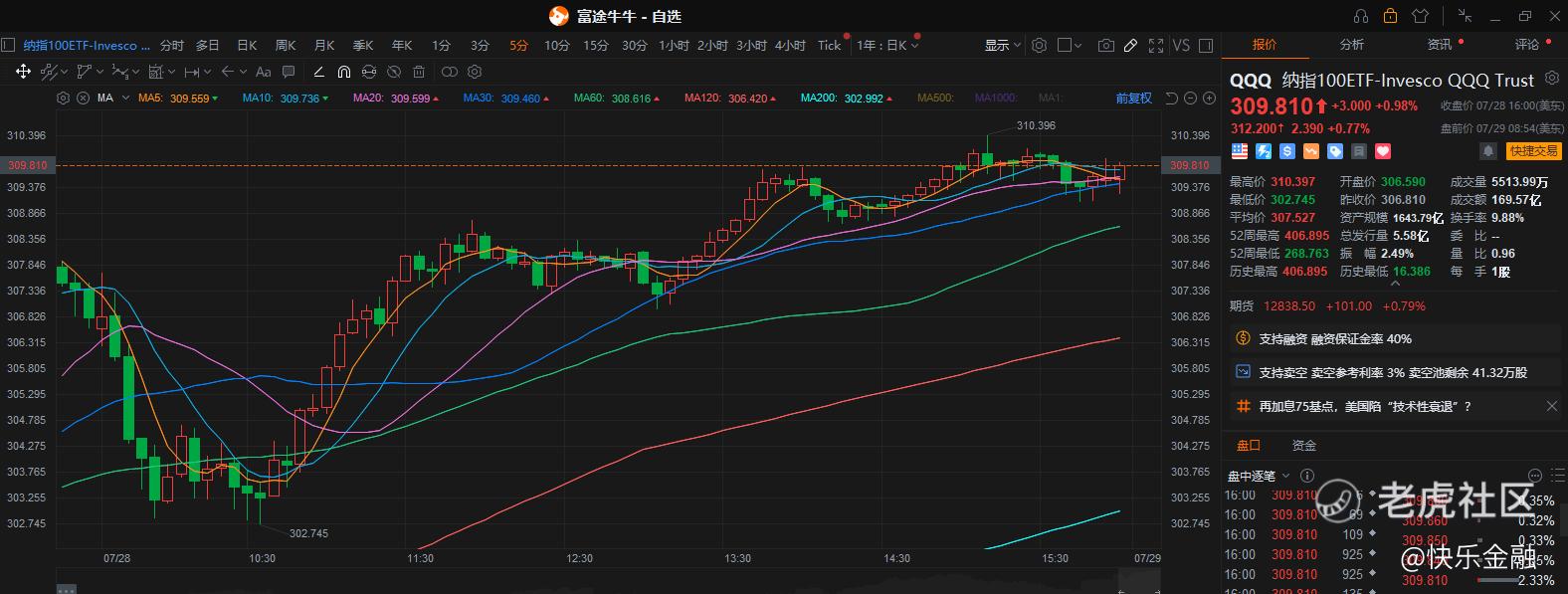This screenshot has width=1568, height=594.
Task: Click the sync drawings icon
Action: tap(369, 72)
